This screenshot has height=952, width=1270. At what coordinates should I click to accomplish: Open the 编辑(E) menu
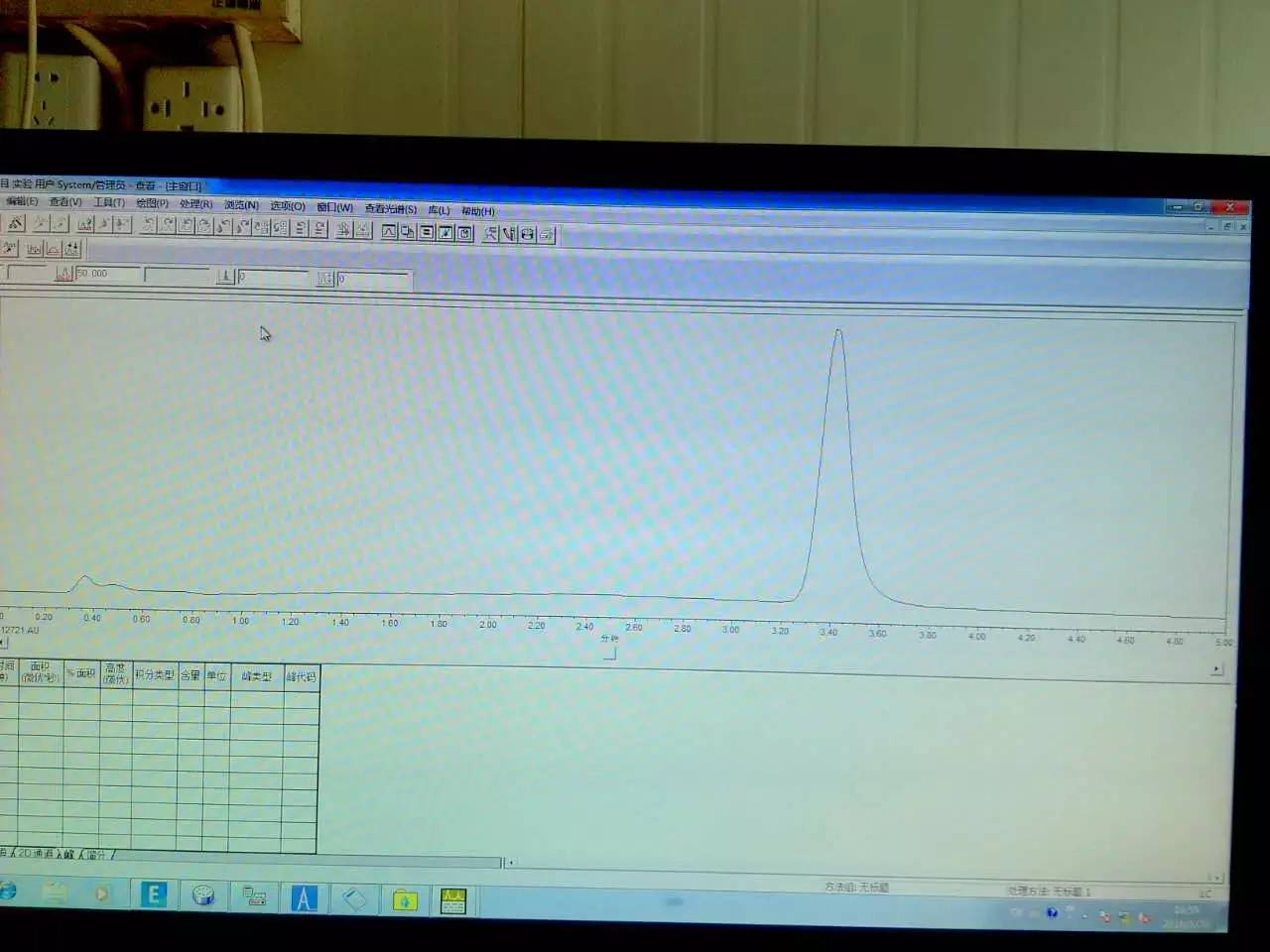click(x=22, y=201)
